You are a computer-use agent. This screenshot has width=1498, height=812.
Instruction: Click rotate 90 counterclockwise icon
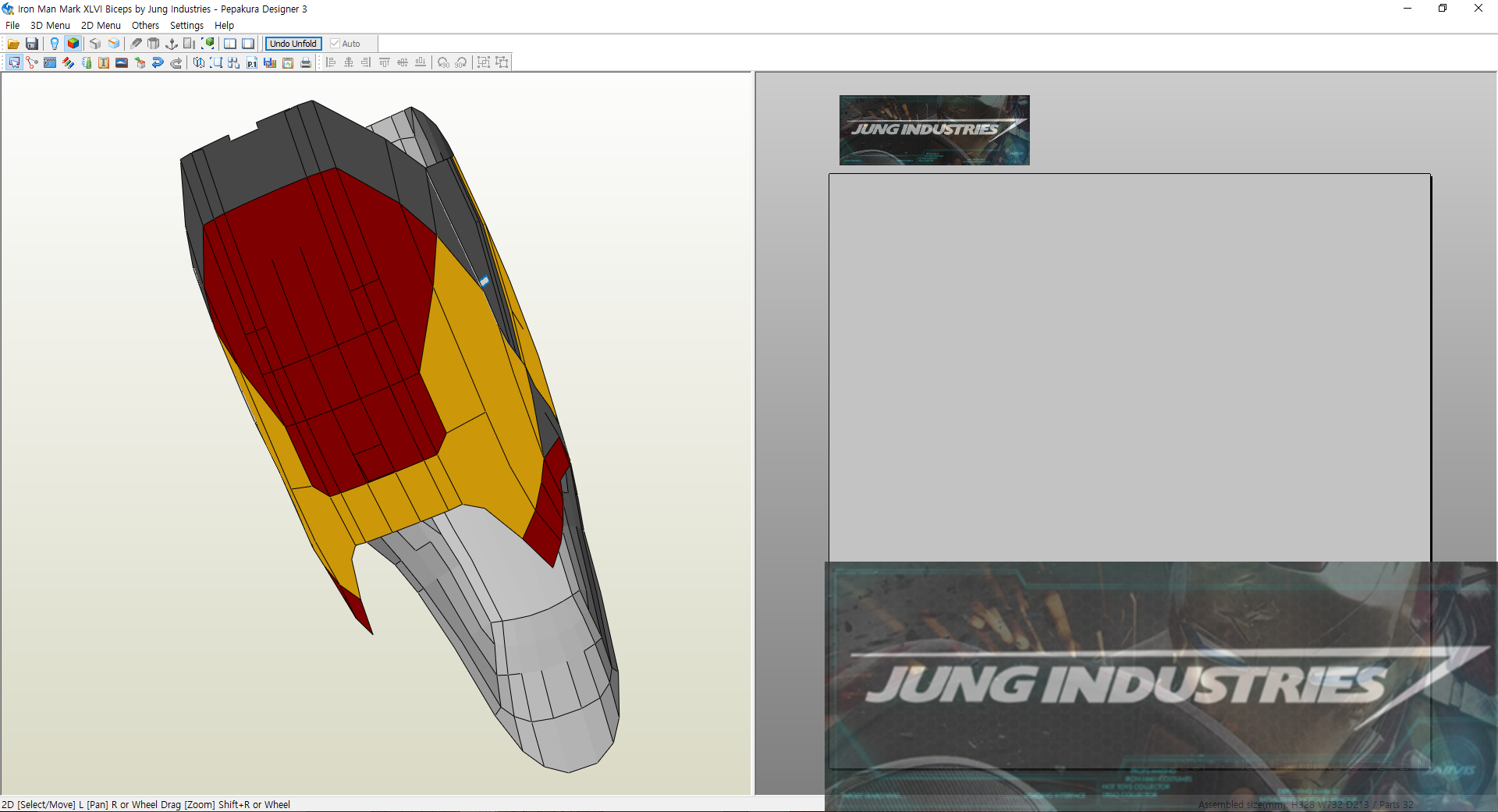click(x=443, y=62)
